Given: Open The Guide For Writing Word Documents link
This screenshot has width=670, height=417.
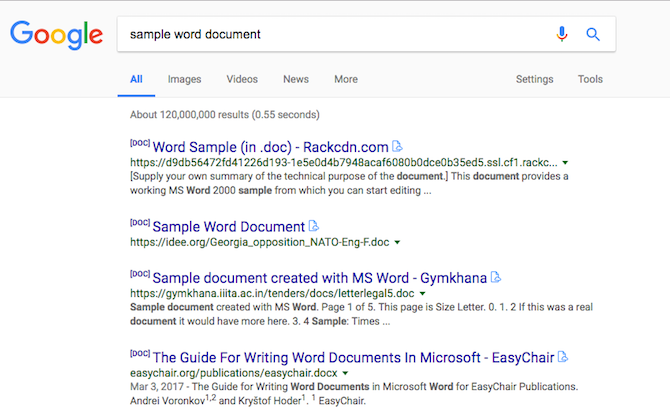Looking at the screenshot, I should (354, 356).
